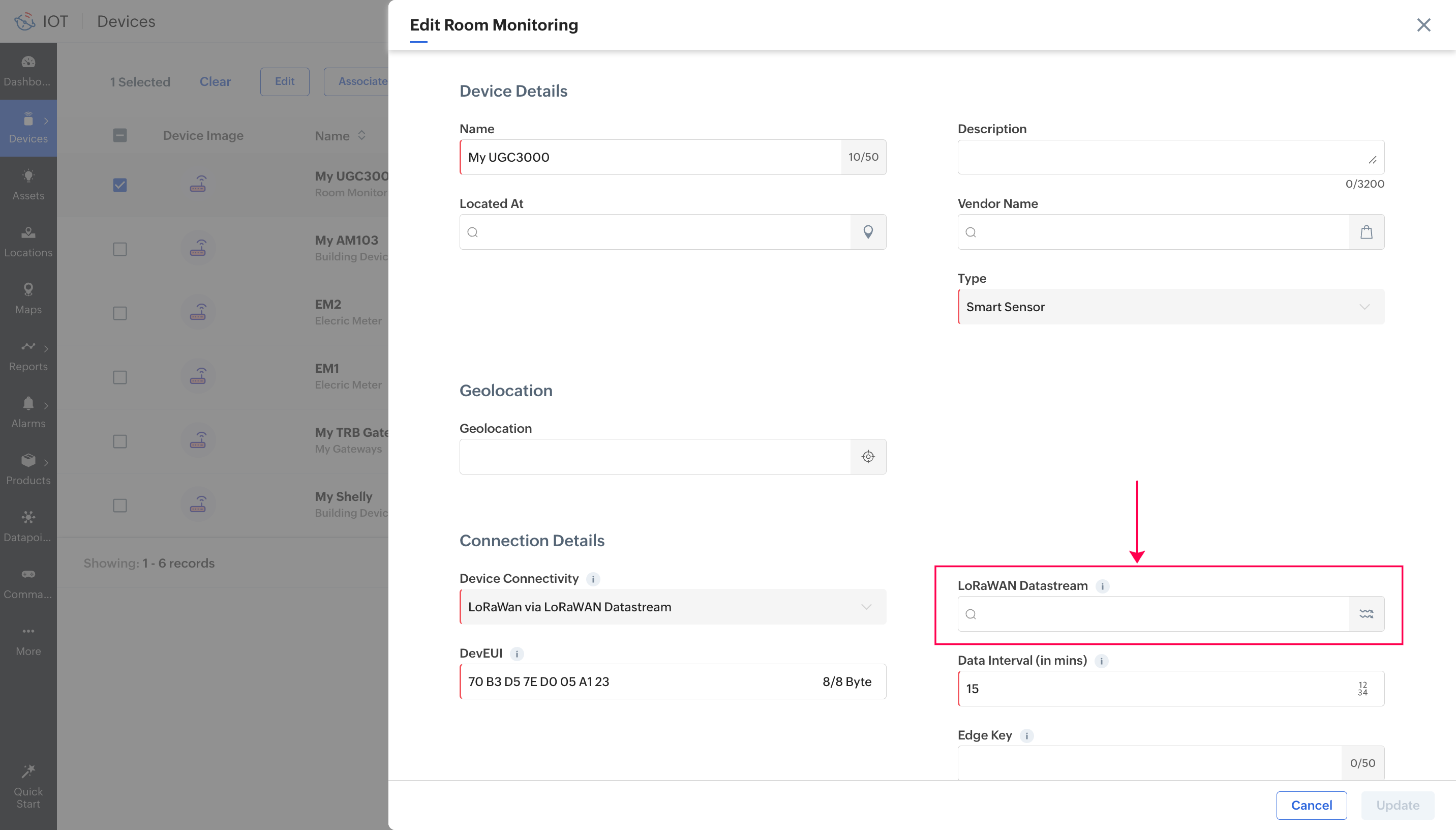Open the Type dropdown showing Smart Sensor
This screenshot has width=1456, height=830.
tap(1171, 307)
